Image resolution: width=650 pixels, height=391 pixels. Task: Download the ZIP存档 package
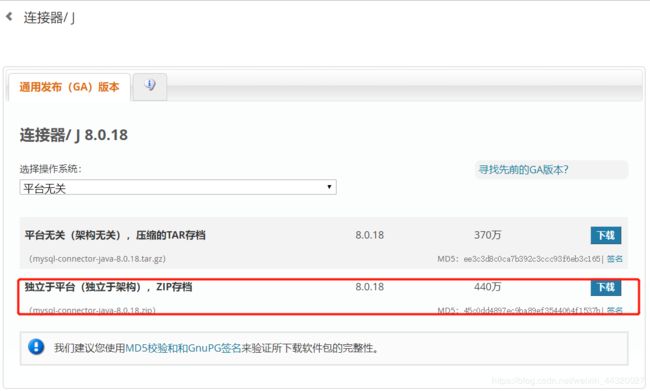tap(606, 287)
